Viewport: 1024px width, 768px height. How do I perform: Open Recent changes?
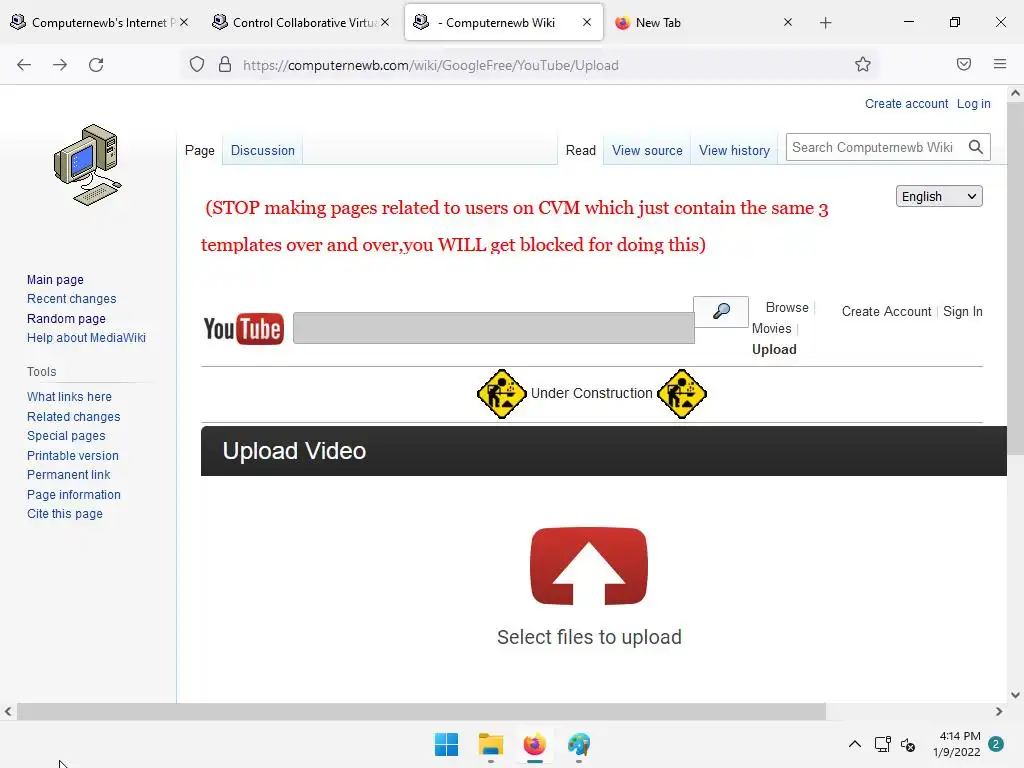pos(72,298)
